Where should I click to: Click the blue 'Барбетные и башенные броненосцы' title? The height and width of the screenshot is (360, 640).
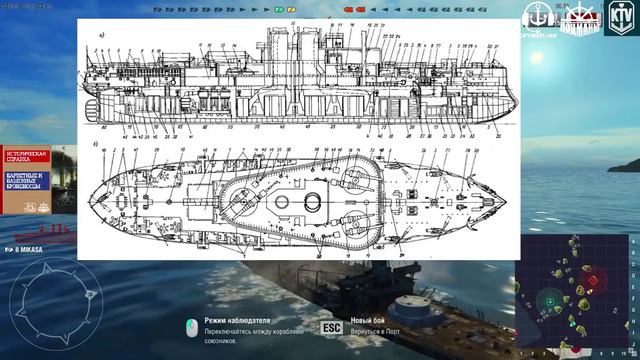[x=27, y=181]
